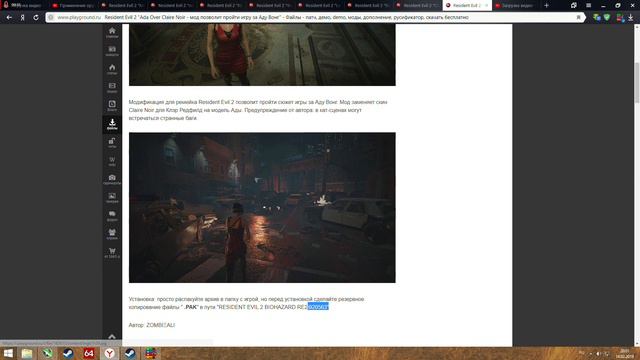Image resolution: width=640 pixels, height=360 pixels.
Task: Open new tab with plus button
Action: click(547, 5)
